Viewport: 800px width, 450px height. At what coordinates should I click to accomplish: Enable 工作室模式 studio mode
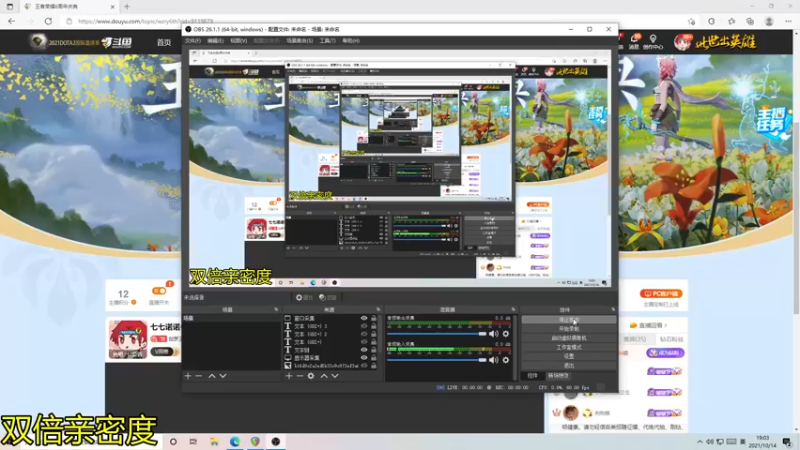coord(569,347)
